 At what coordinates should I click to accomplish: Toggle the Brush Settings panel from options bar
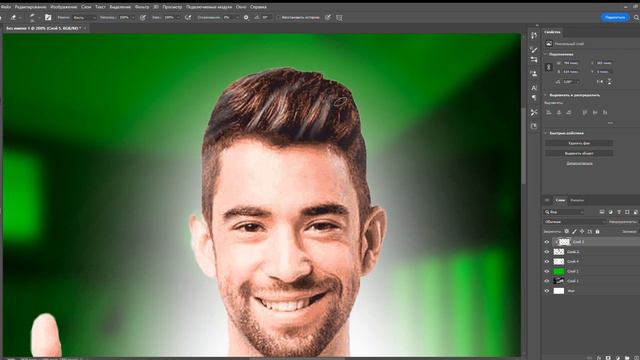pyautogui.click(x=48, y=18)
